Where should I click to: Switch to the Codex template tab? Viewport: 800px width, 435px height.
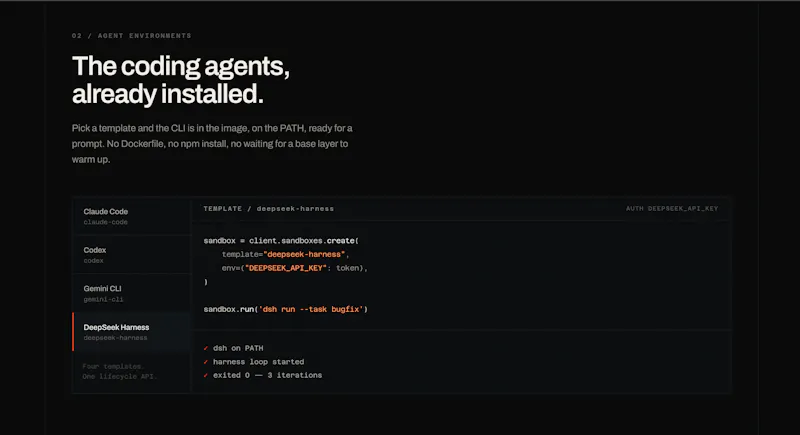pos(132,254)
